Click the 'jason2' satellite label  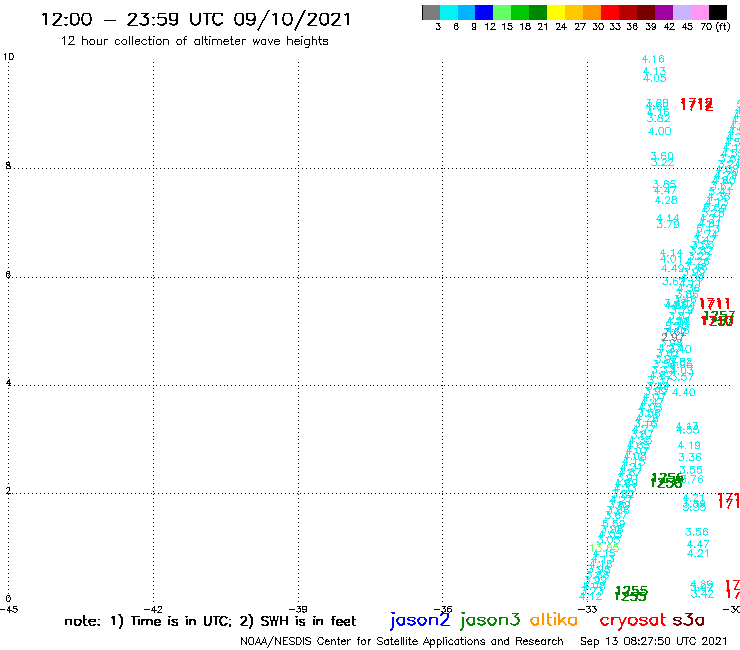click(x=420, y=620)
